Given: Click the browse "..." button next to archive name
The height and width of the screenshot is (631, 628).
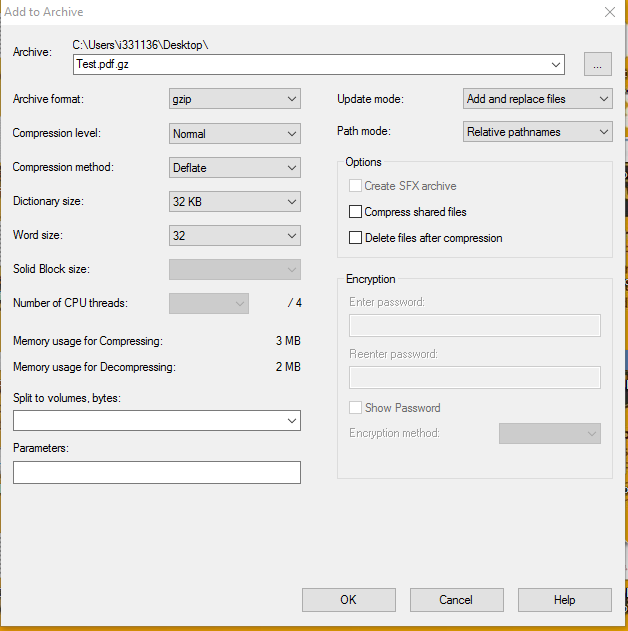Looking at the screenshot, I should [597, 64].
